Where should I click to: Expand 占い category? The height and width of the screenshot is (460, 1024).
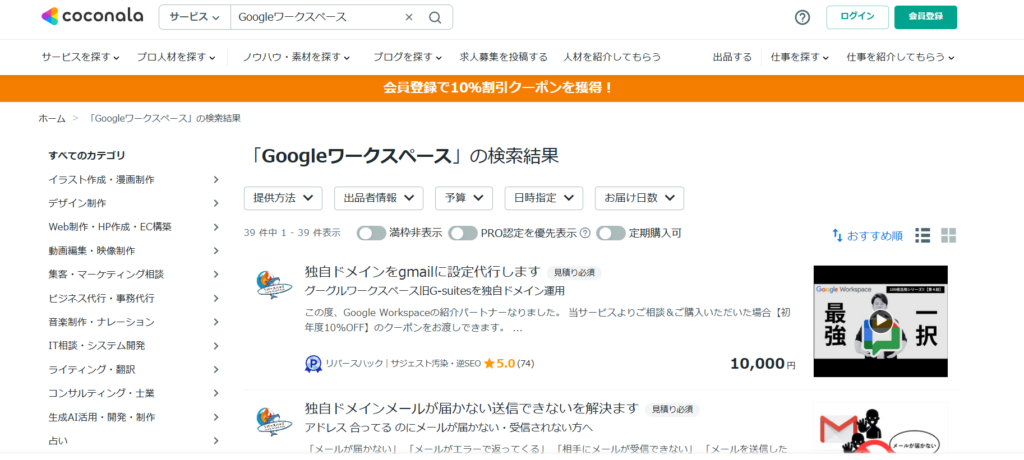134,441
